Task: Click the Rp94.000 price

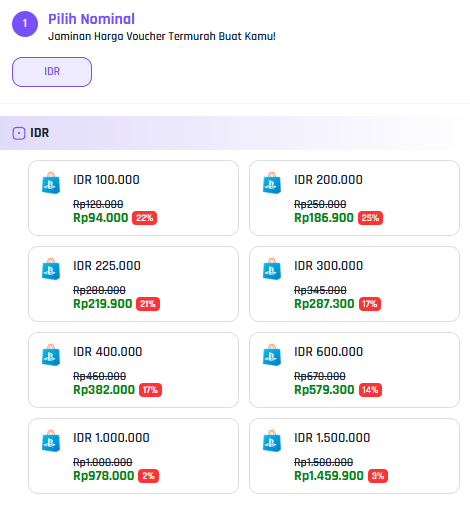Action: tap(101, 218)
